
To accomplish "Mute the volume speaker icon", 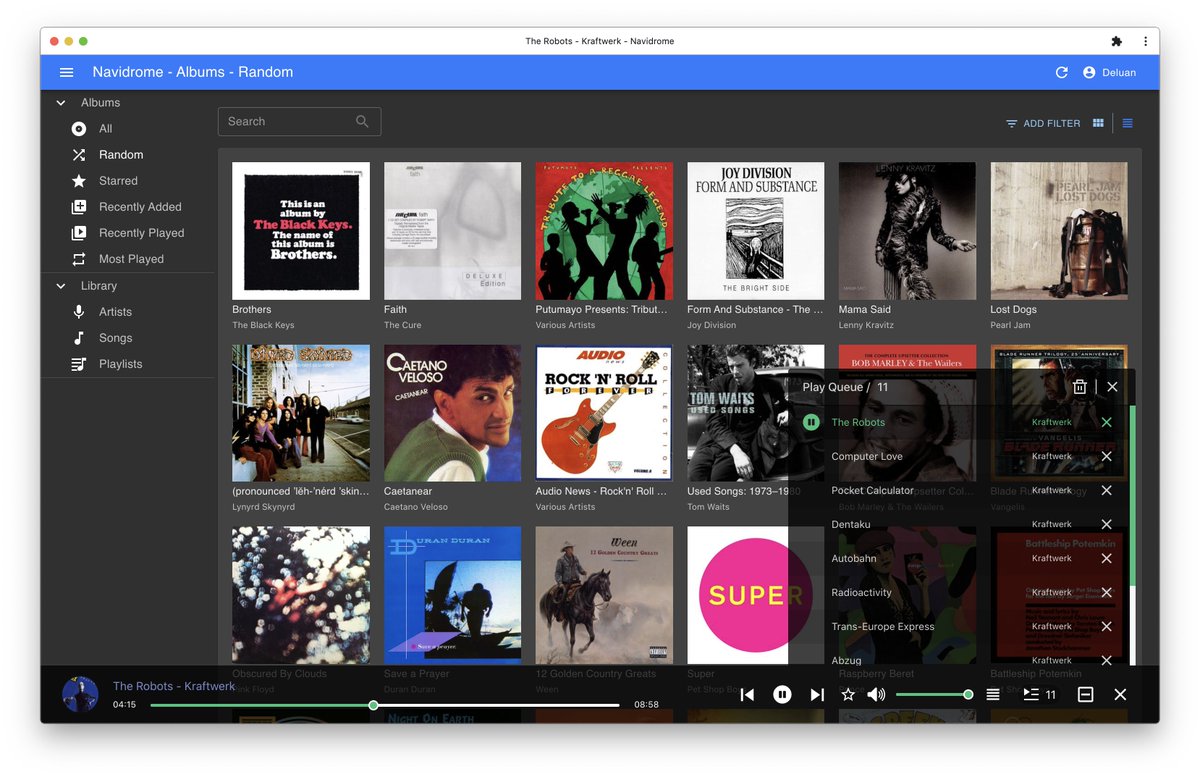I will (x=876, y=694).
